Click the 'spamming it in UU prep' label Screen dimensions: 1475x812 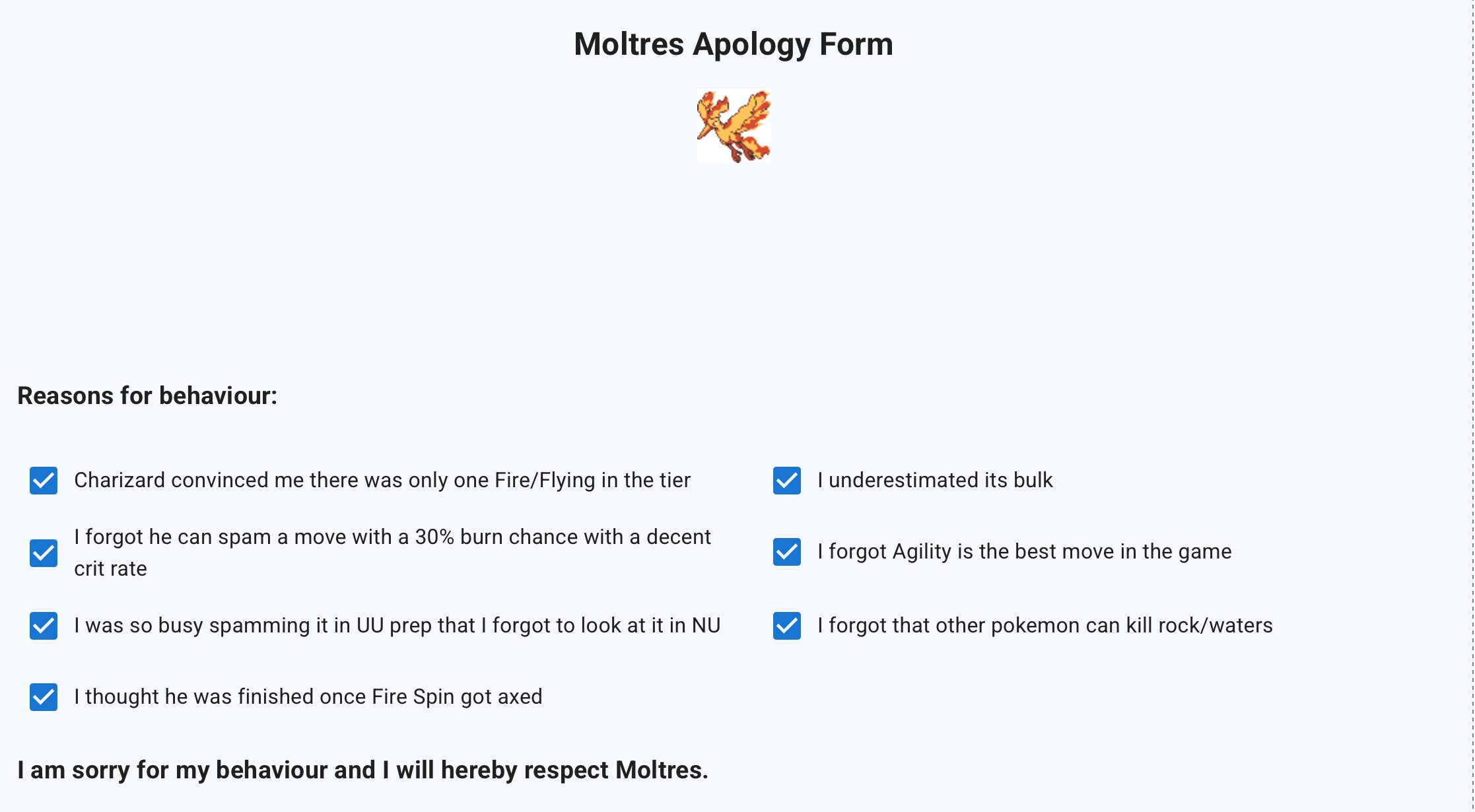[x=397, y=625]
